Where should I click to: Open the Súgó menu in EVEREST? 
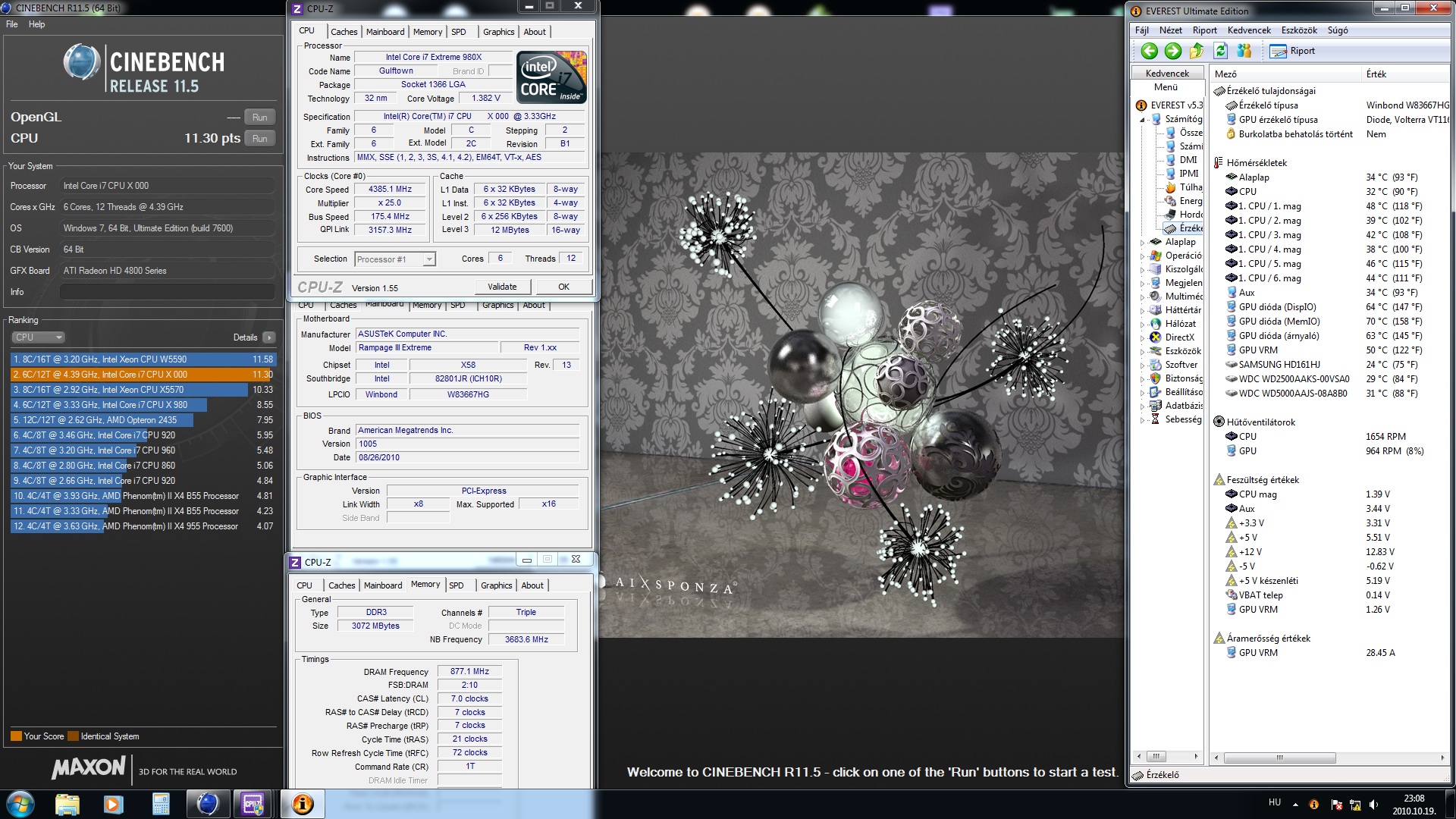(x=1338, y=30)
